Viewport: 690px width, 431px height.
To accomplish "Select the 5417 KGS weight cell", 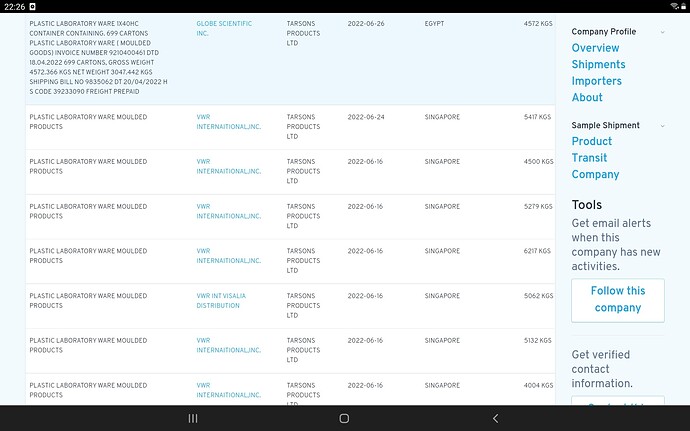I will (537, 117).
